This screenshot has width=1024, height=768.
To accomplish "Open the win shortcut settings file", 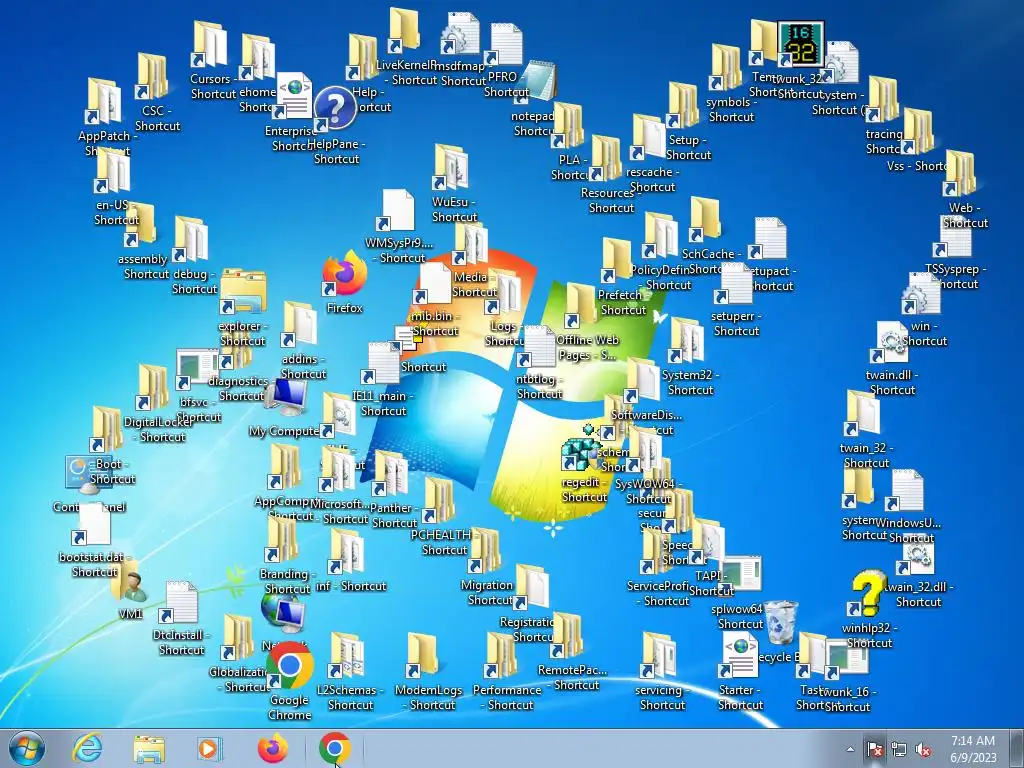I will pos(921,294).
